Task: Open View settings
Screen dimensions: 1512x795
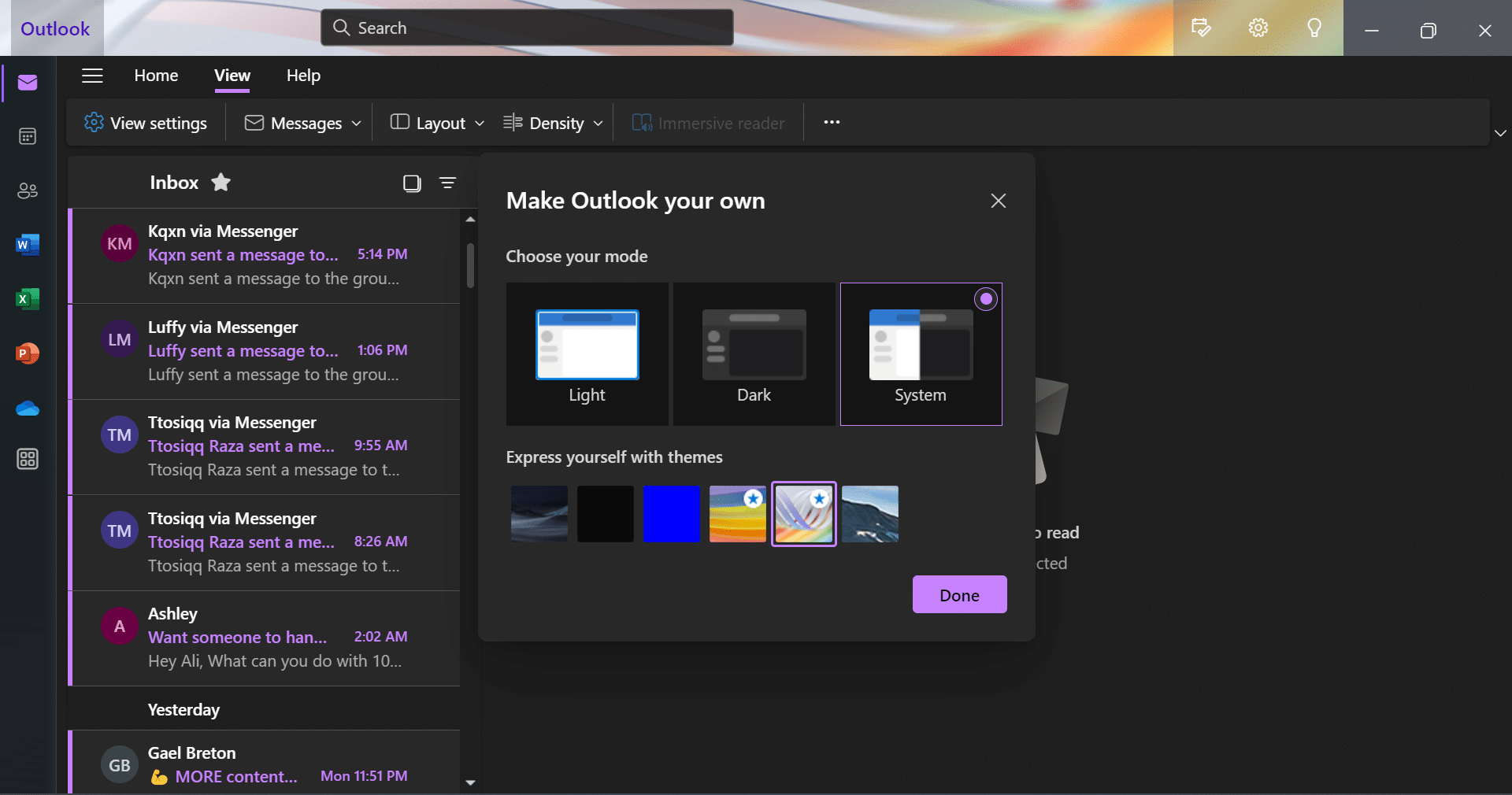Action: [146, 123]
